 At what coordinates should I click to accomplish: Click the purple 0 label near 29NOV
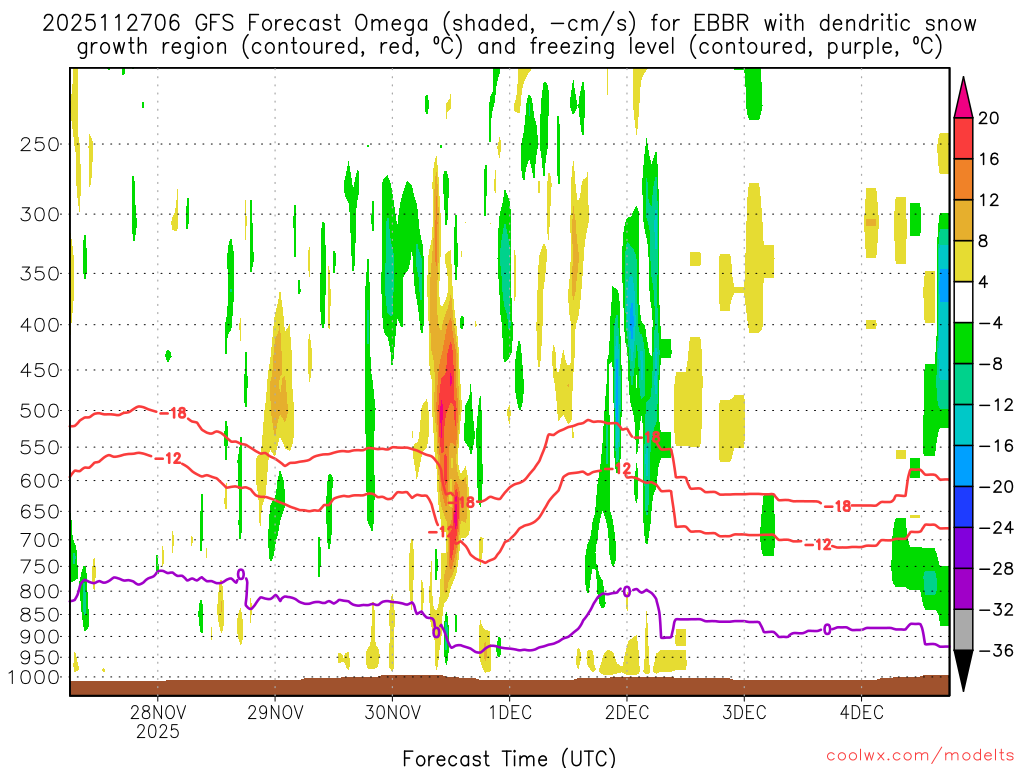241,575
